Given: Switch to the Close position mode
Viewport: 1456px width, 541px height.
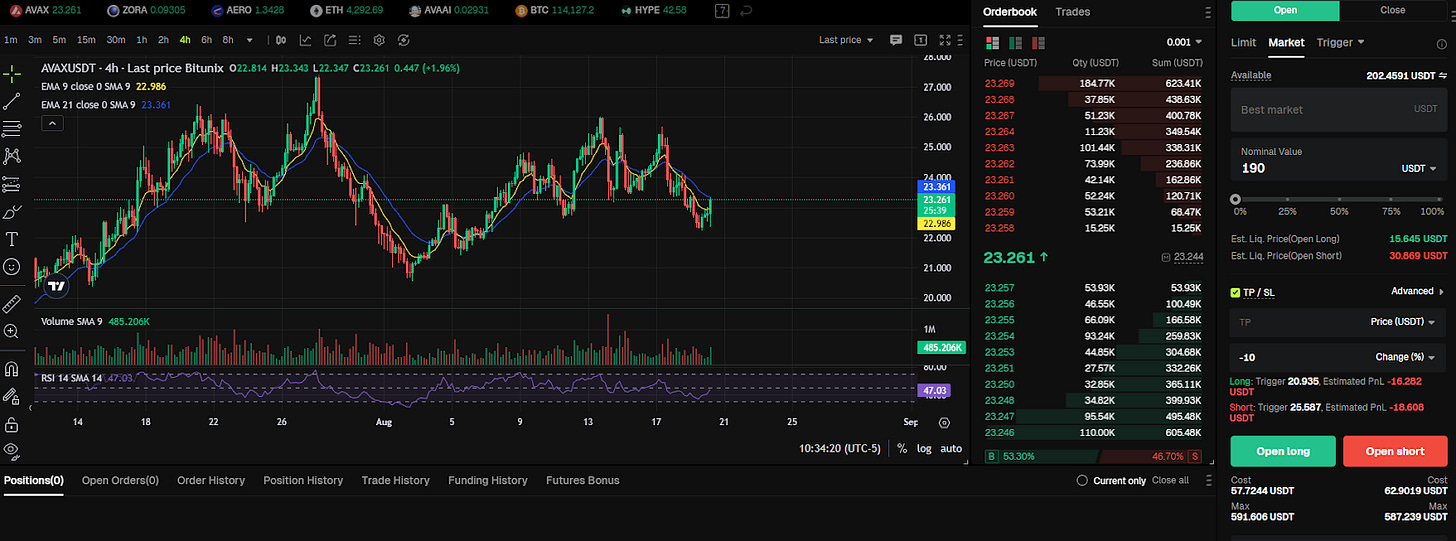Looking at the screenshot, I should (x=1393, y=10).
